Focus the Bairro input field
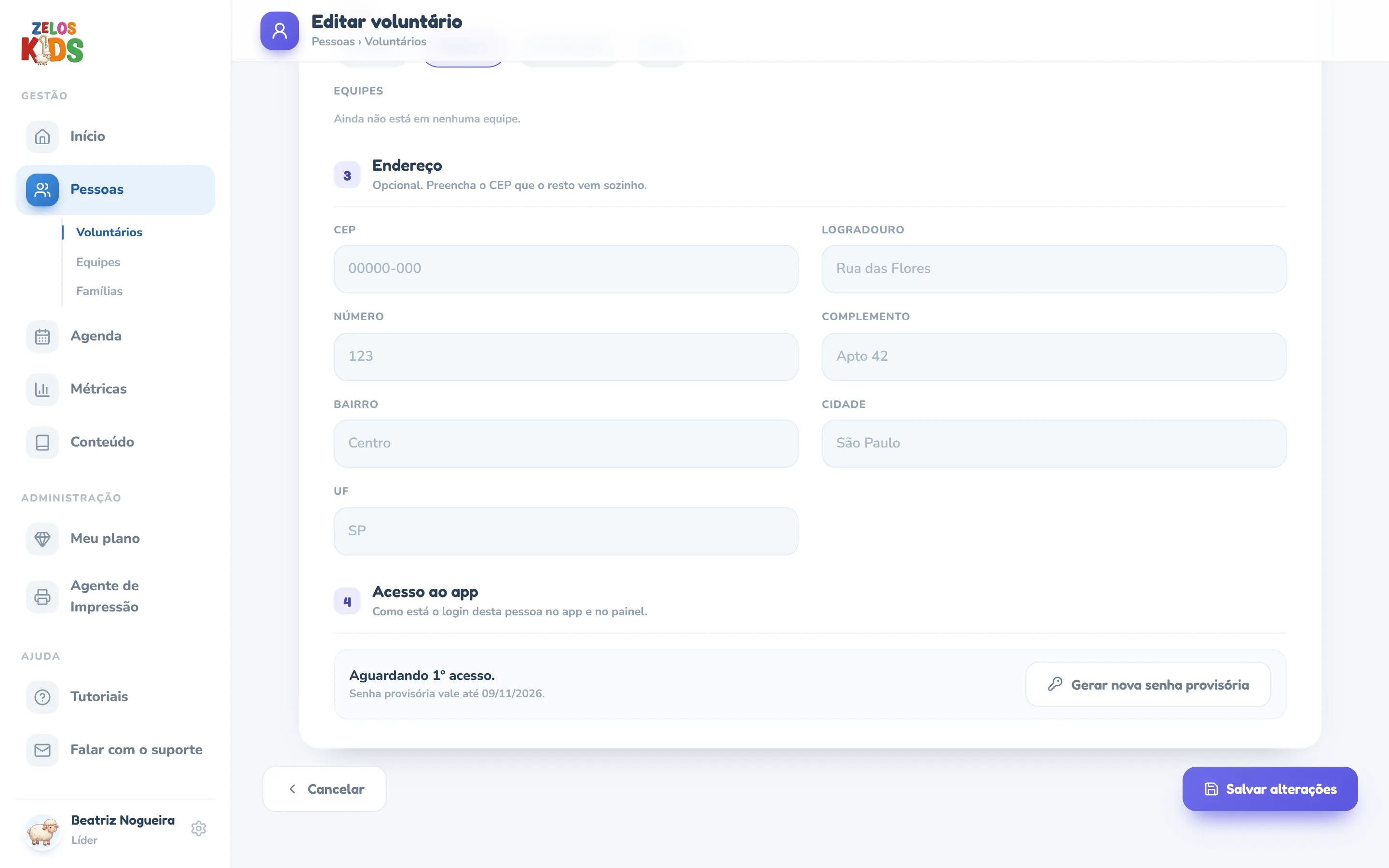This screenshot has height=868, width=1389. [566, 444]
